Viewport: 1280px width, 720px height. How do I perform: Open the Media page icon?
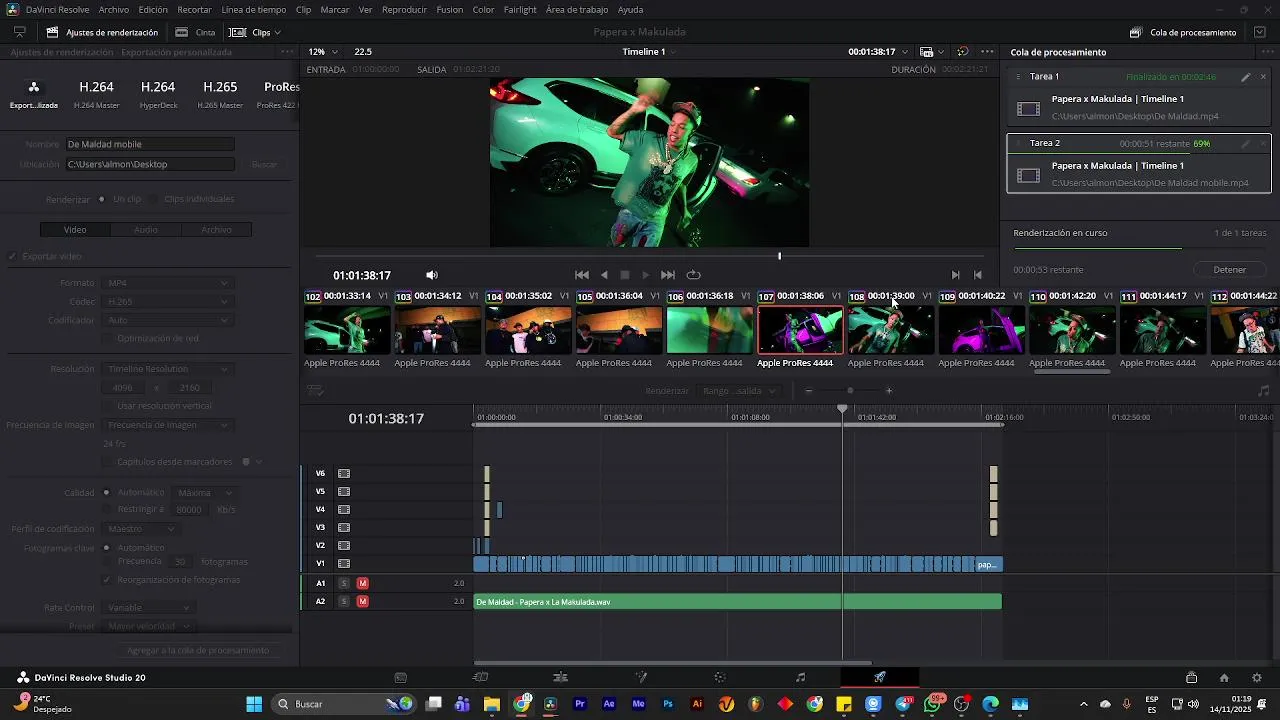tap(401, 677)
